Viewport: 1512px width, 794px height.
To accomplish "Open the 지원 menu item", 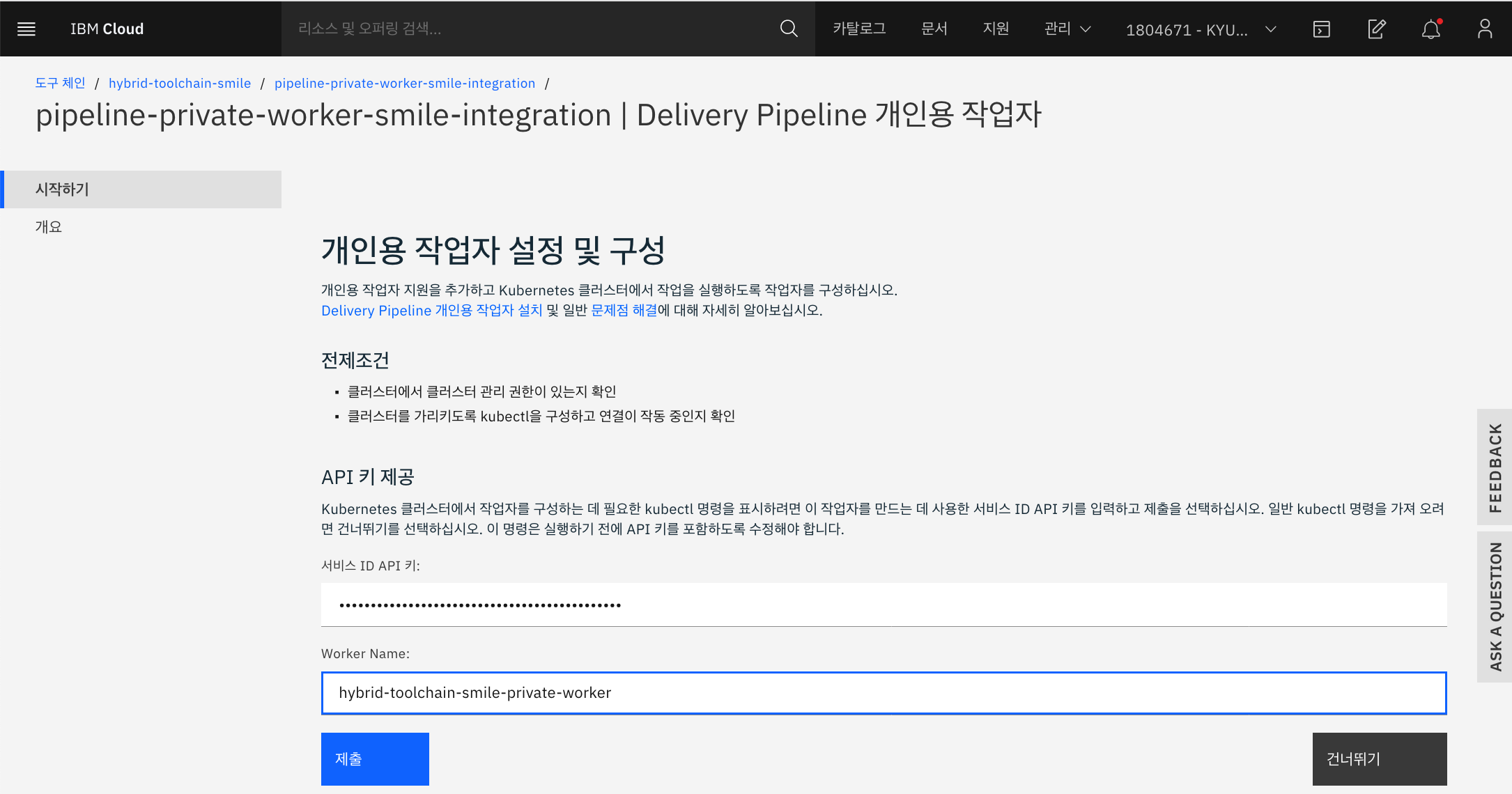I will point(996,29).
